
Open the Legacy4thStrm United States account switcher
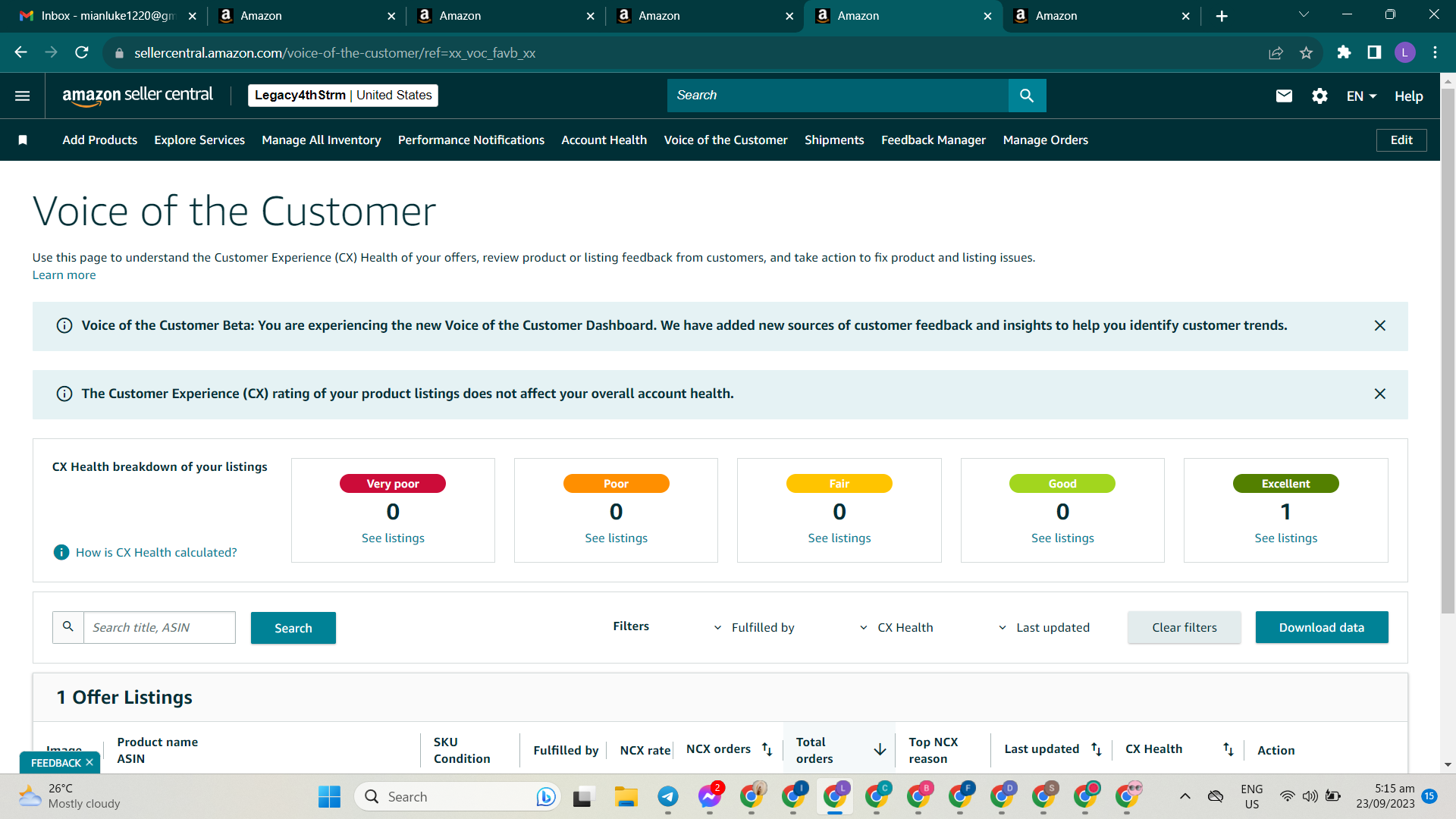tap(343, 96)
